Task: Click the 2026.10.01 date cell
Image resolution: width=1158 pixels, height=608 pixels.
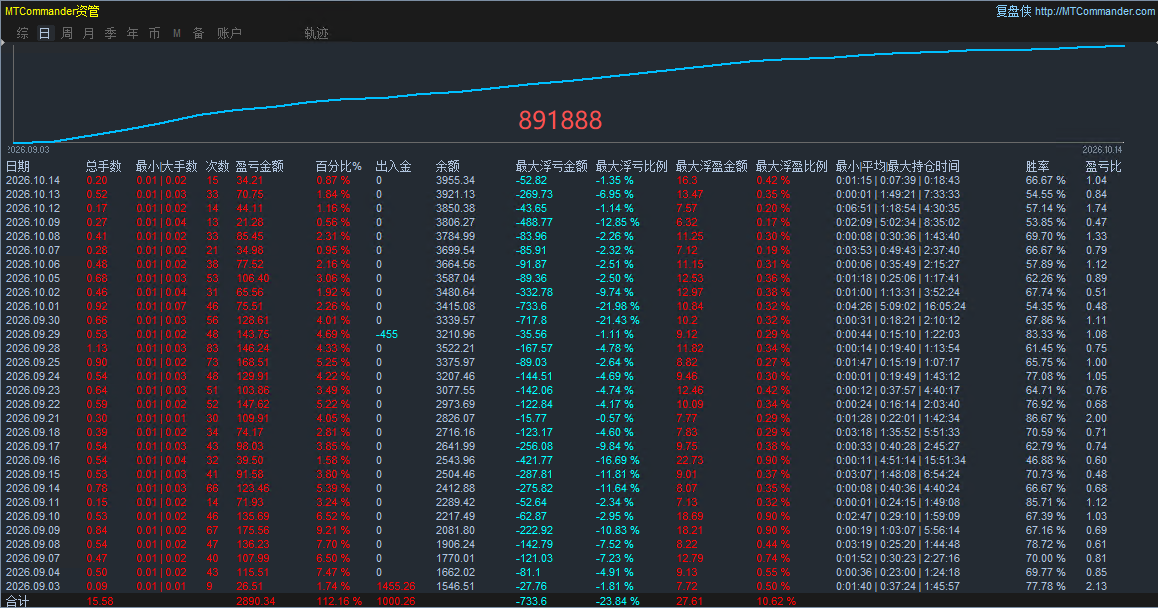Action: 33,307
